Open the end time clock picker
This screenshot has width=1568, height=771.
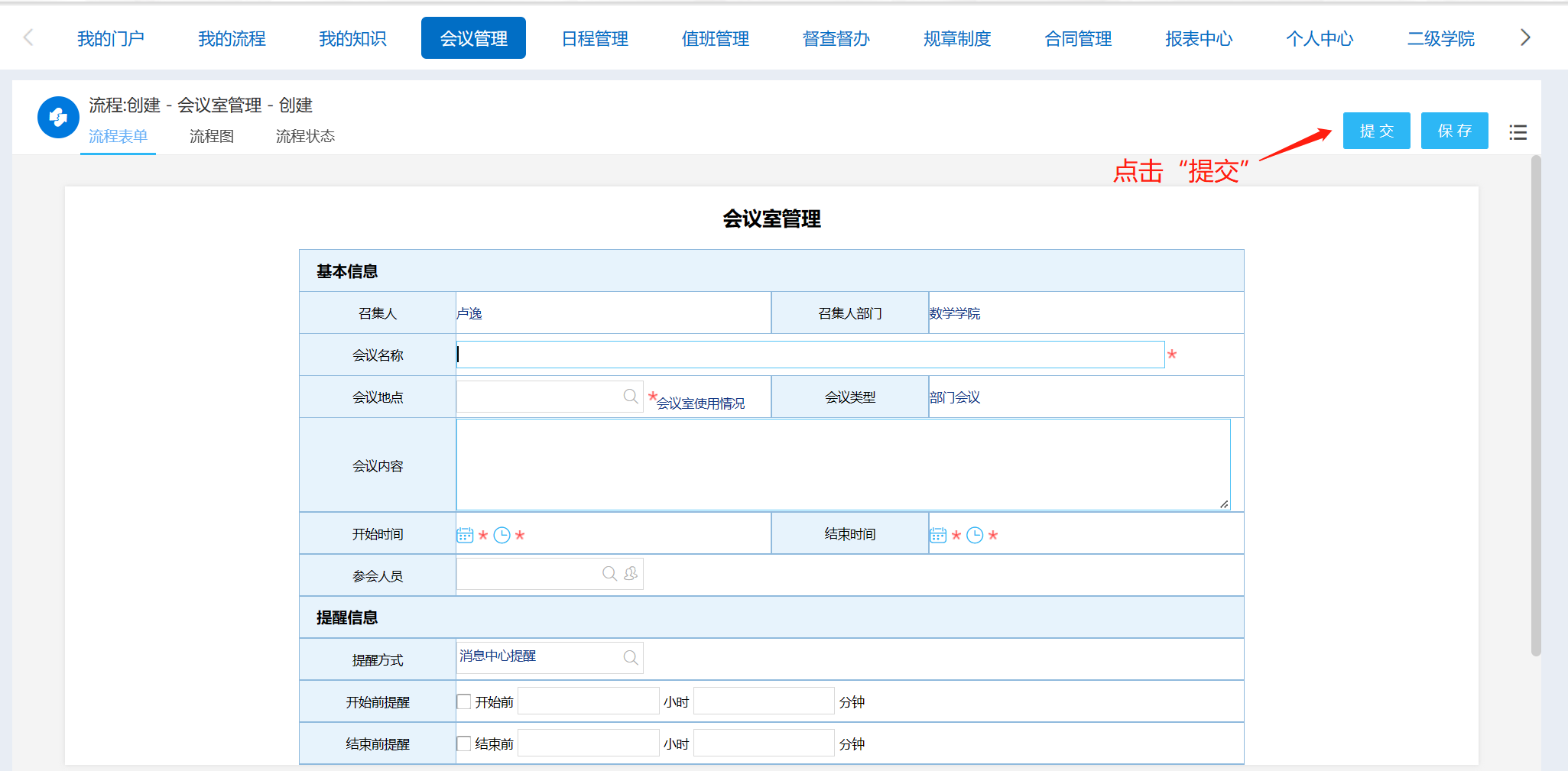click(x=975, y=535)
